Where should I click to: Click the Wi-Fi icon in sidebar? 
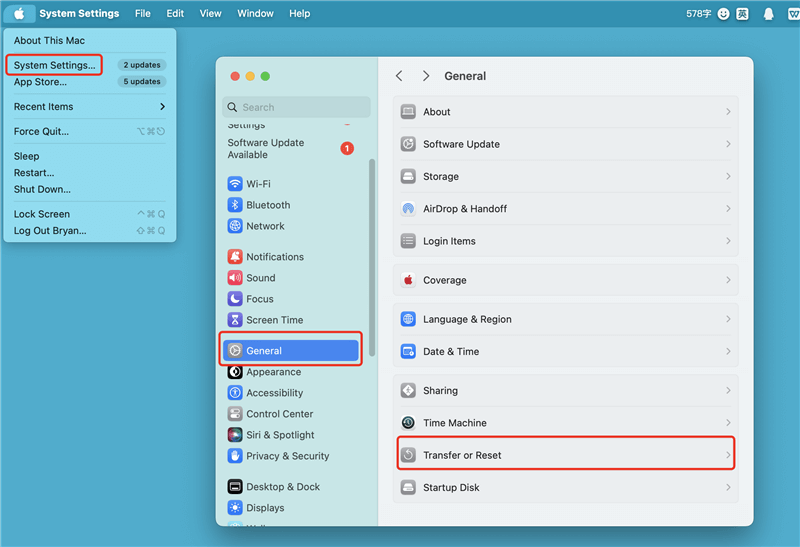[x=235, y=184]
